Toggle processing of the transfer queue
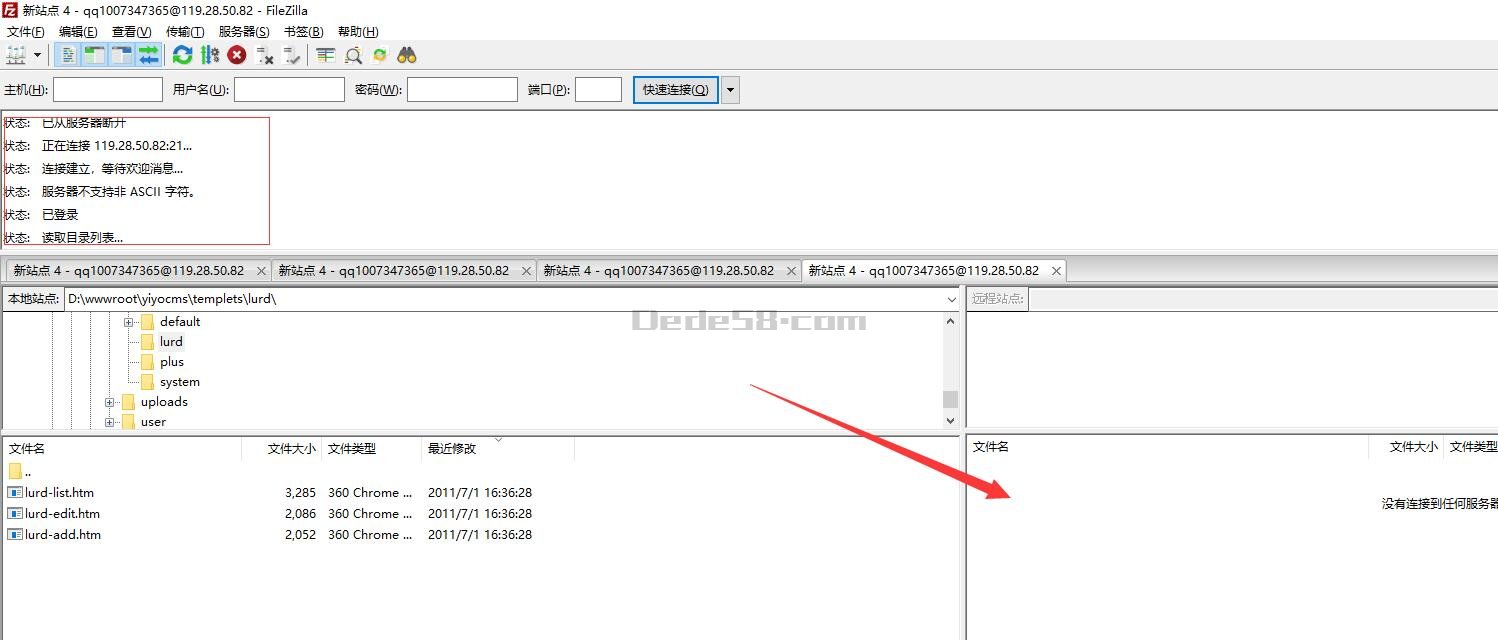 tap(209, 55)
